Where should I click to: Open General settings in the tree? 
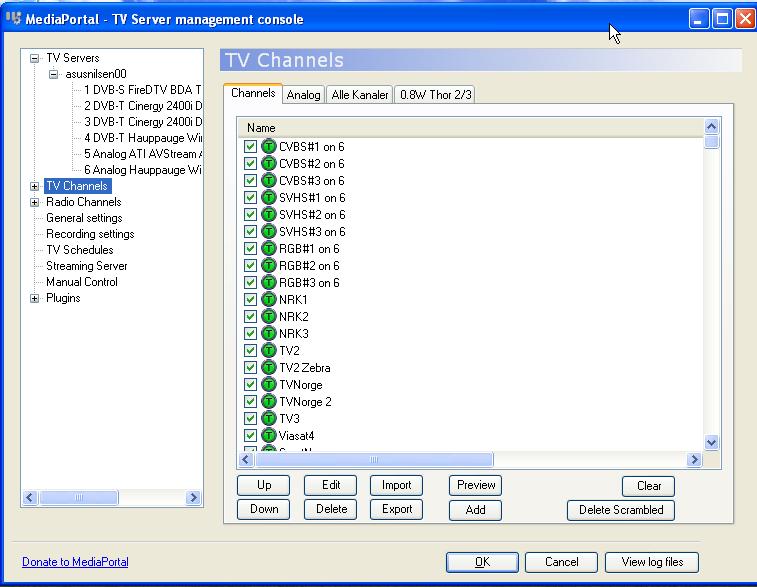click(84, 218)
